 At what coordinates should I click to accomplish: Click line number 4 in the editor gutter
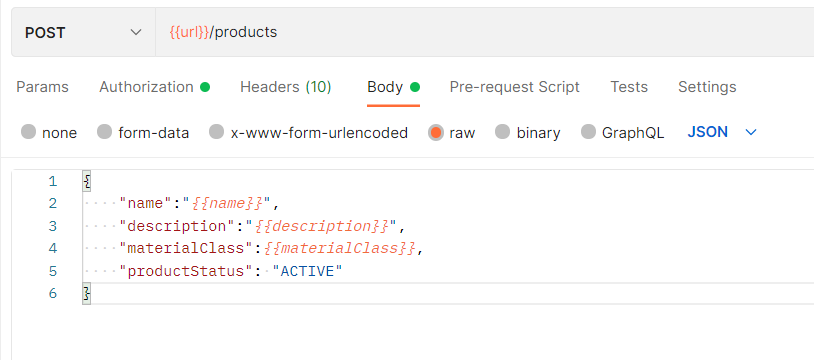click(x=52, y=248)
